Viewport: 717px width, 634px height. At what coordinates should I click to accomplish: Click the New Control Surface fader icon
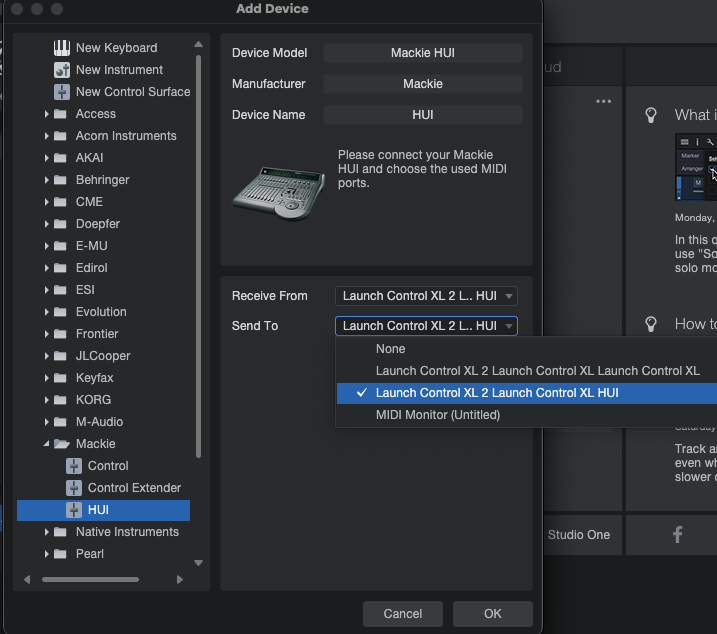coord(62,92)
